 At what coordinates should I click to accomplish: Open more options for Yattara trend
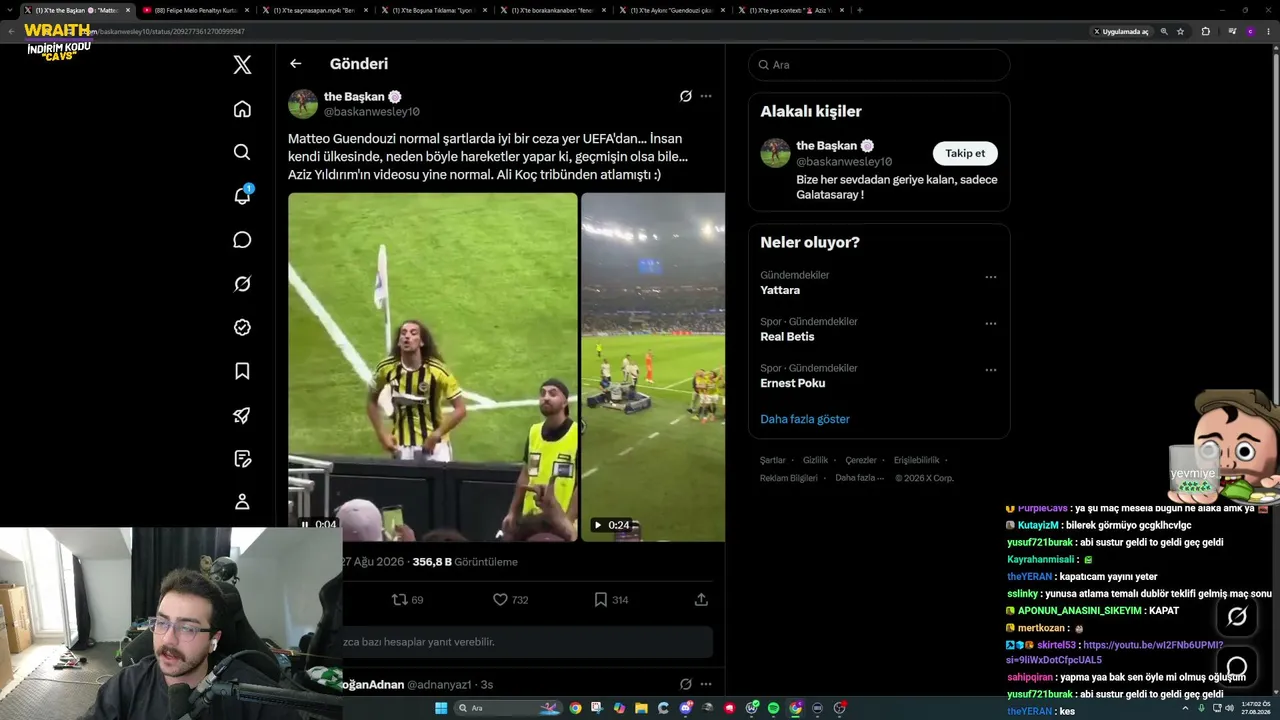pos(991,277)
